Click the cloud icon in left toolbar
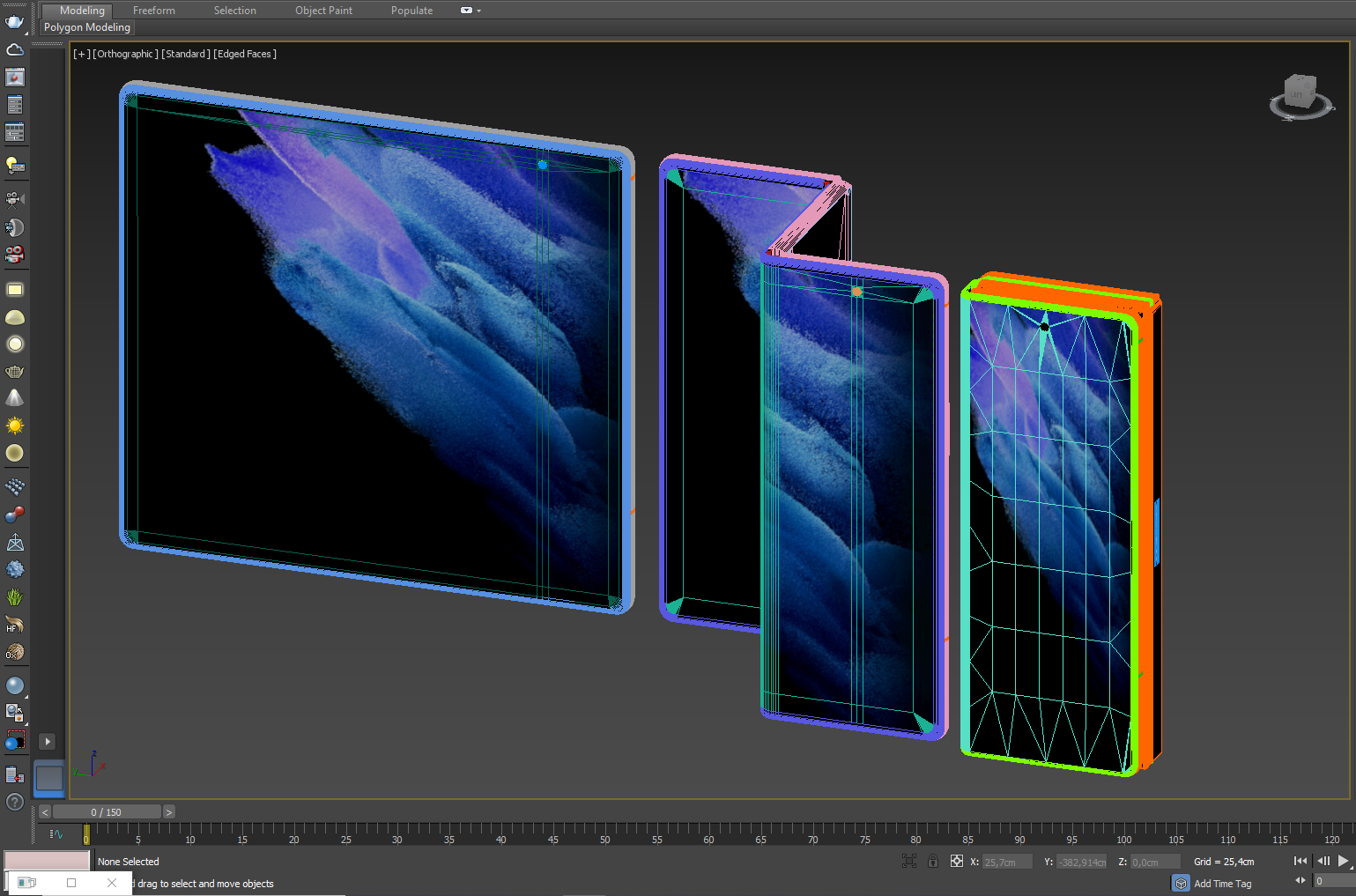 (14, 49)
